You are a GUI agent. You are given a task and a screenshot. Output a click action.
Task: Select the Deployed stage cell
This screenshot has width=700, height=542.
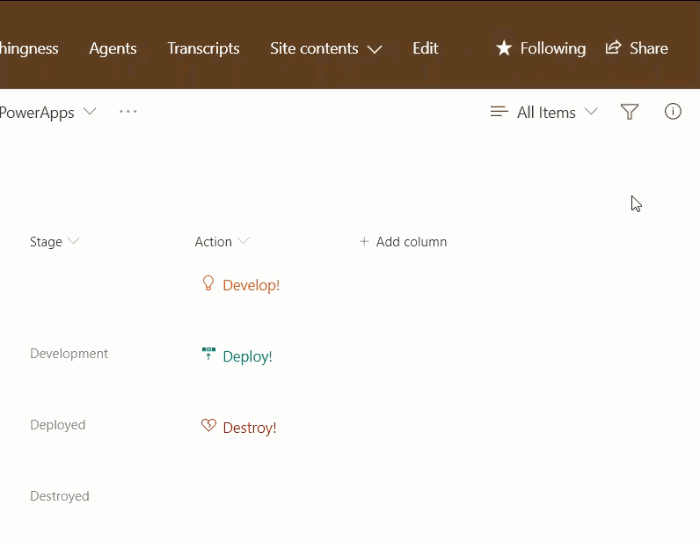point(58,425)
